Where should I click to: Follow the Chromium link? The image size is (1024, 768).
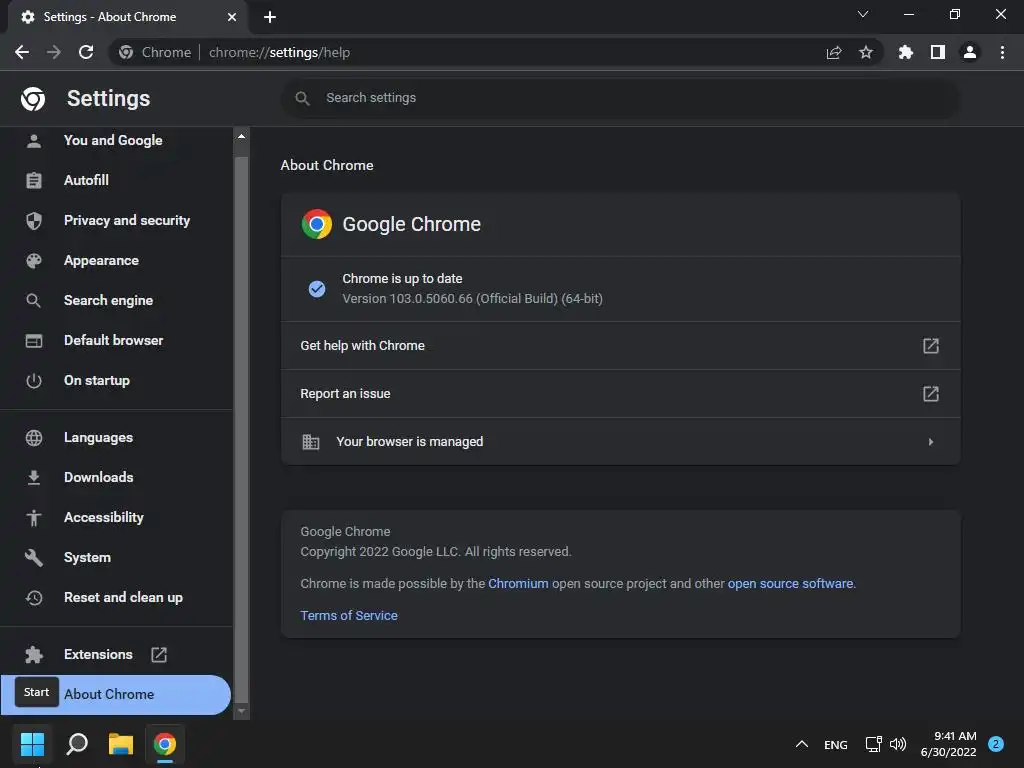(518, 584)
